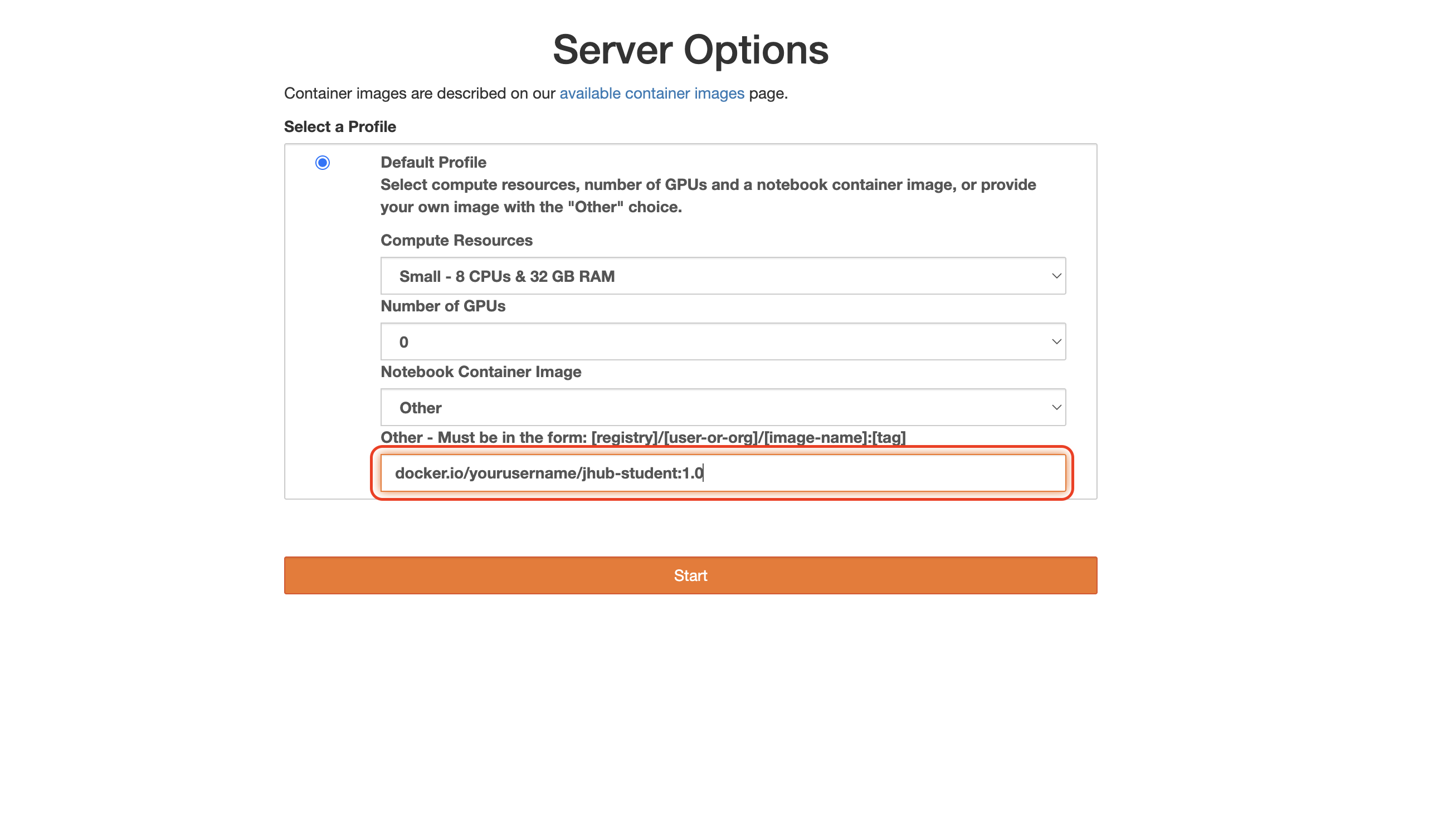Click the Notebook Container Image label
The width and height of the screenshot is (1433, 840).
pyautogui.click(x=481, y=372)
